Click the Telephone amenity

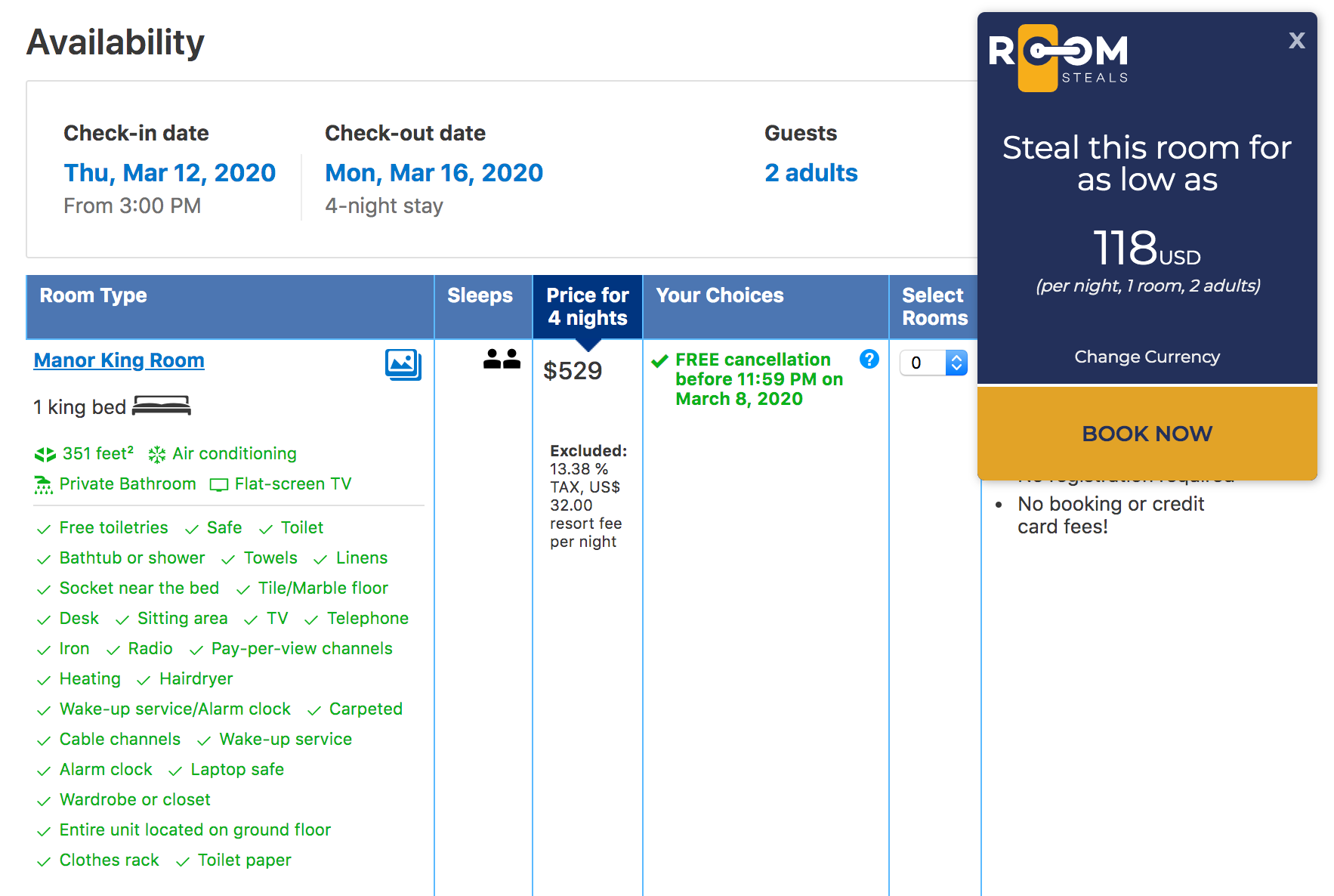[x=368, y=618]
